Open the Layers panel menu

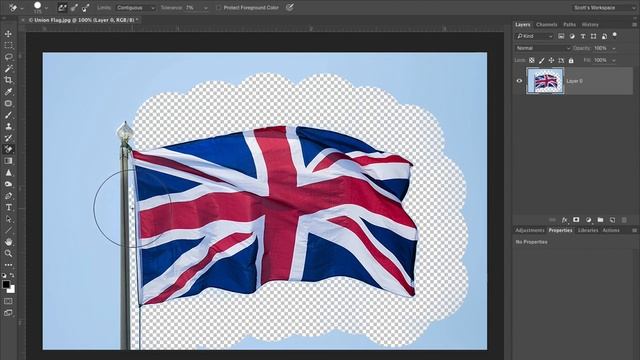pos(634,24)
